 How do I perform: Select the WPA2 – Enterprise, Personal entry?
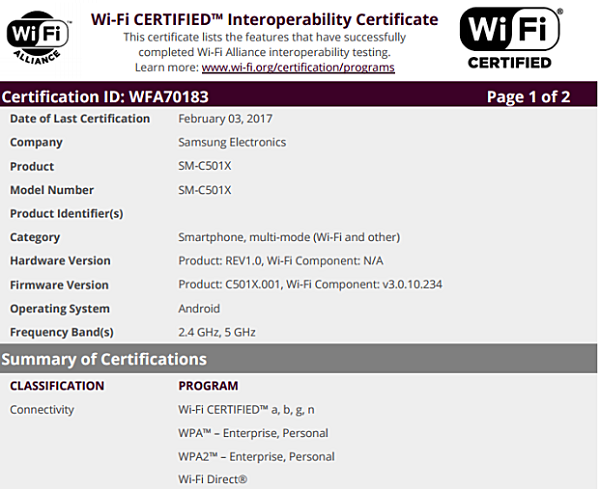(256, 456)
